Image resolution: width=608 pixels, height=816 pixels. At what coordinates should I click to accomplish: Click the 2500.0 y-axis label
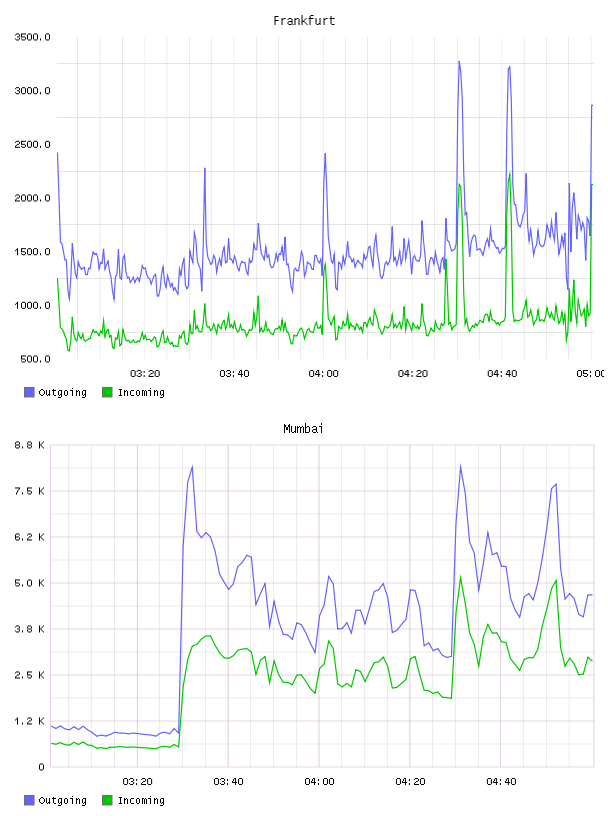click(x=32, y=144)
